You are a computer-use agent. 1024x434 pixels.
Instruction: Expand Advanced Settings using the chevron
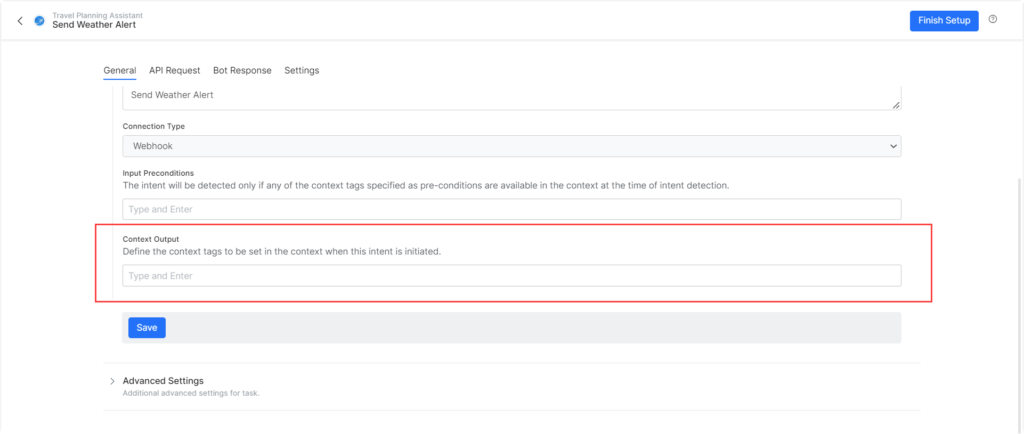coord(111,381)
